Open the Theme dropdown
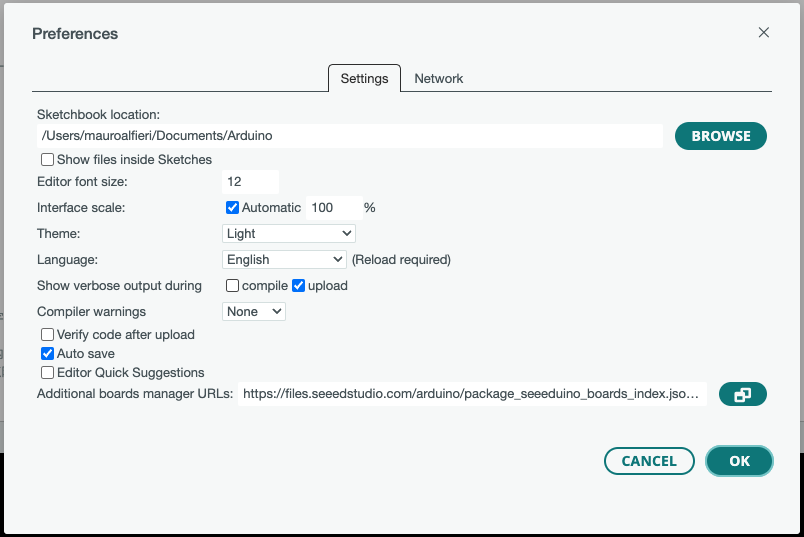 point(289,234)
